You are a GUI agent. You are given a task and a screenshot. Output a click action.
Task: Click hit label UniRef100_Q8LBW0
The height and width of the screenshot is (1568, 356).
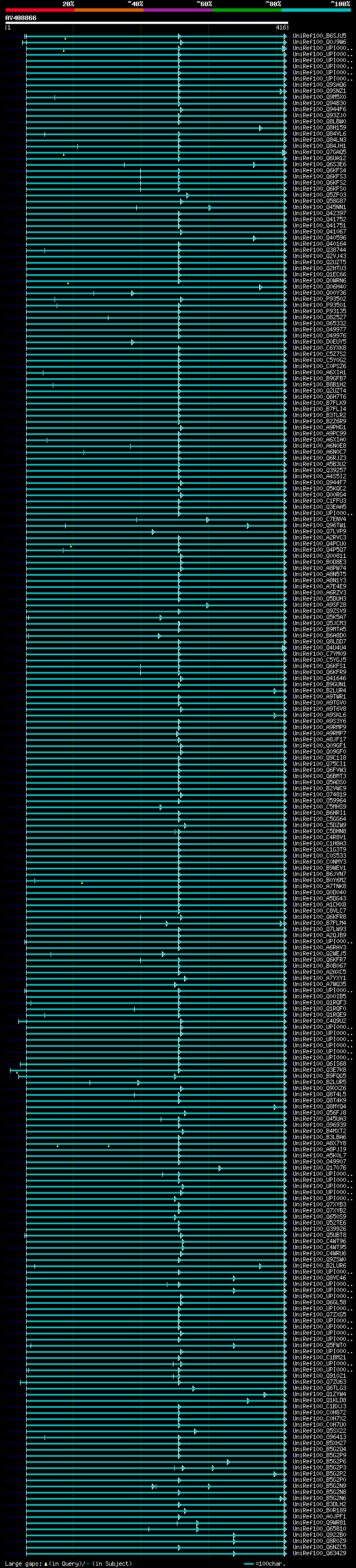pyautogui.click(x=319, y=122)
